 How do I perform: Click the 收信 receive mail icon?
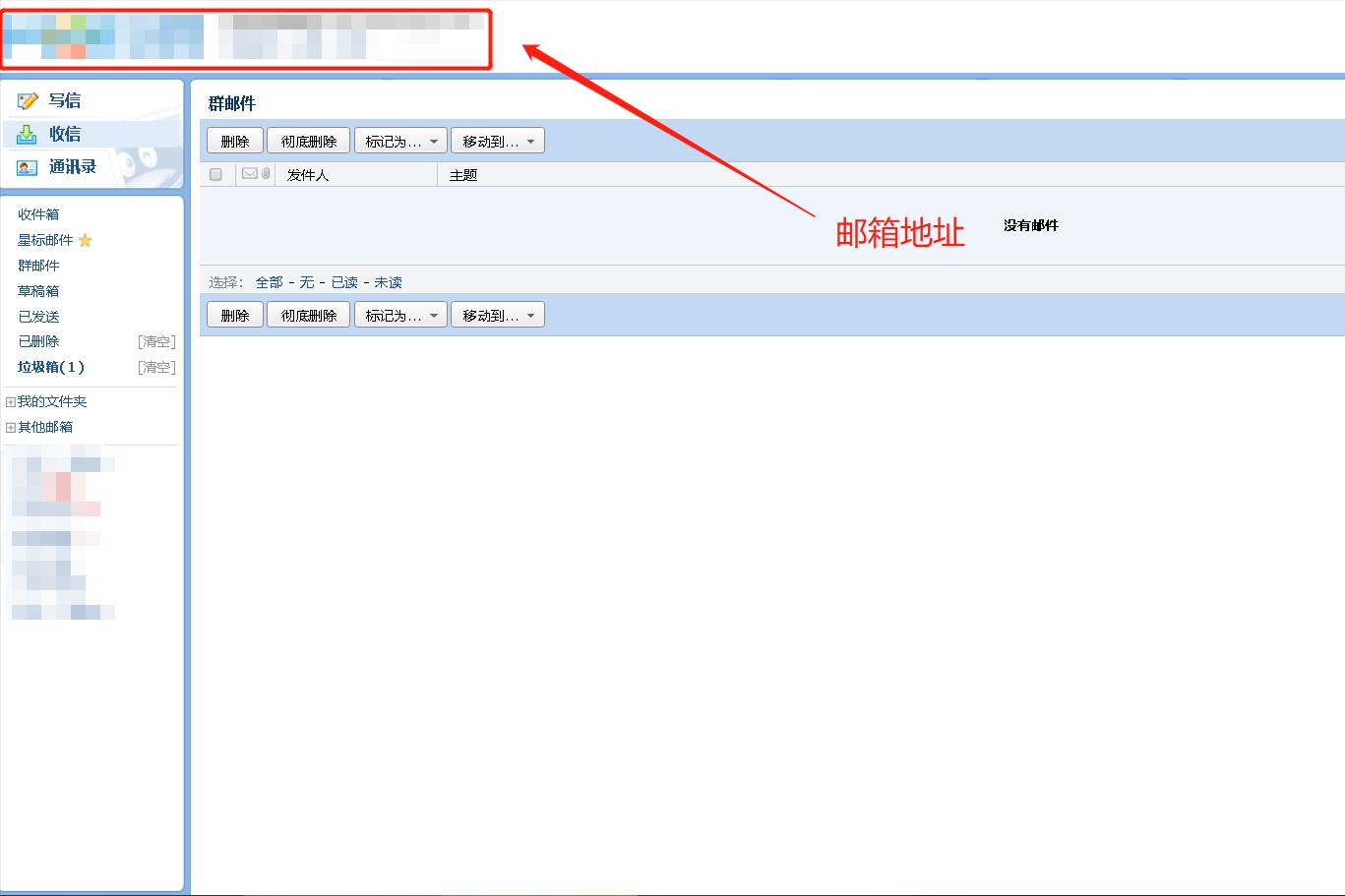[27, 134]
